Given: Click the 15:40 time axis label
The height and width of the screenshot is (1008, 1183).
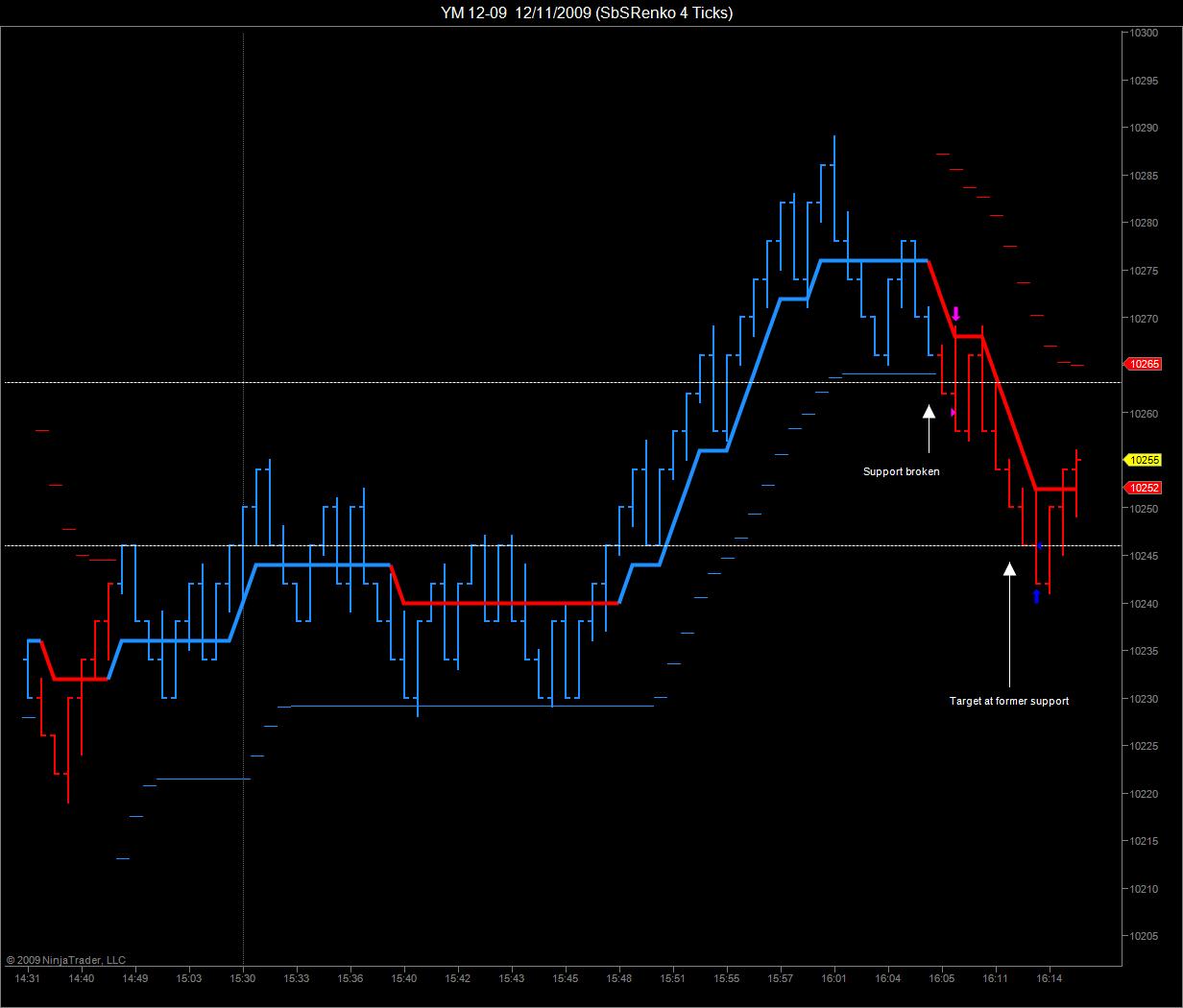Looking at the screenshot, I should point(404,978).
